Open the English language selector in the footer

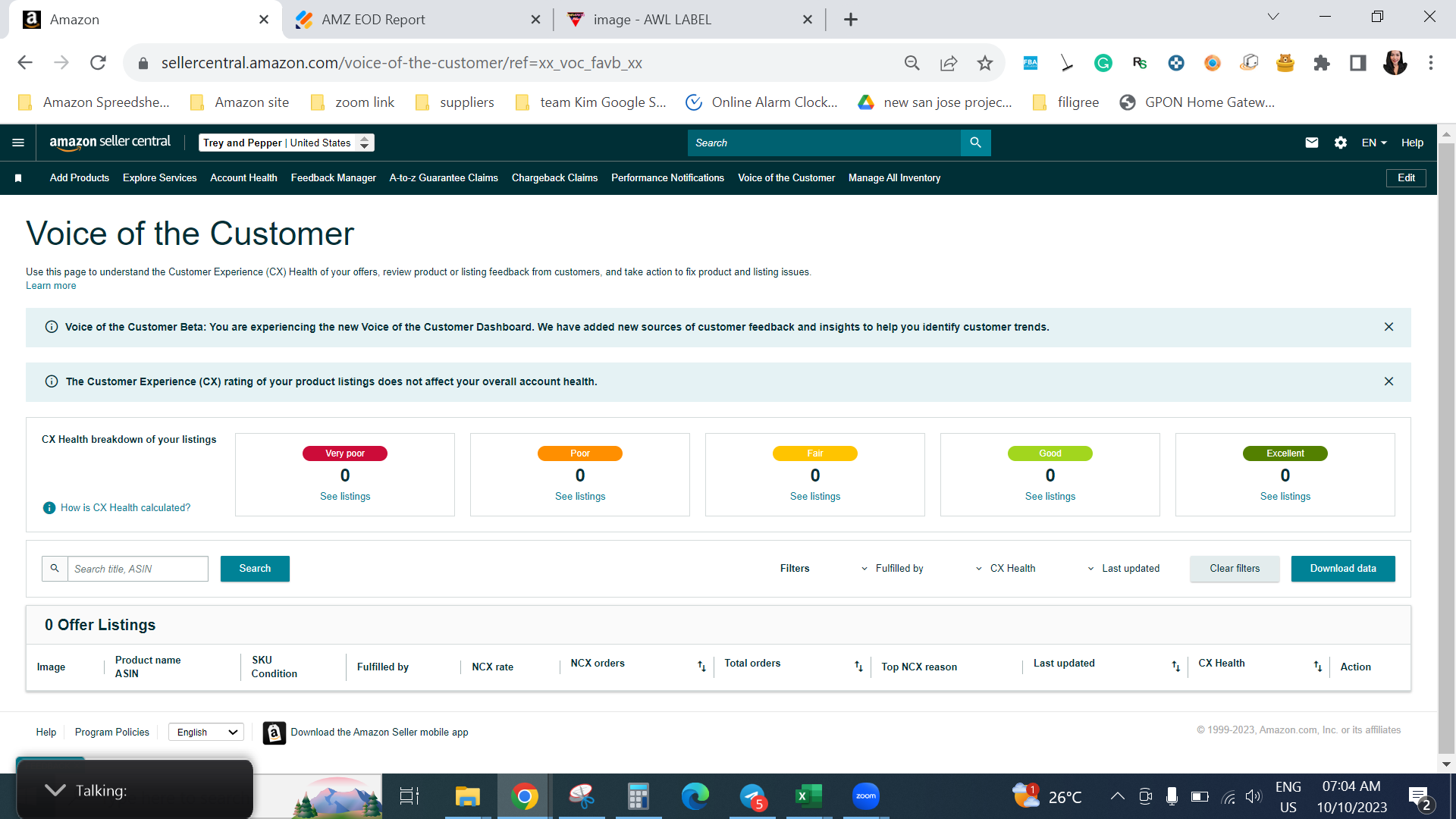coord(206,733)
